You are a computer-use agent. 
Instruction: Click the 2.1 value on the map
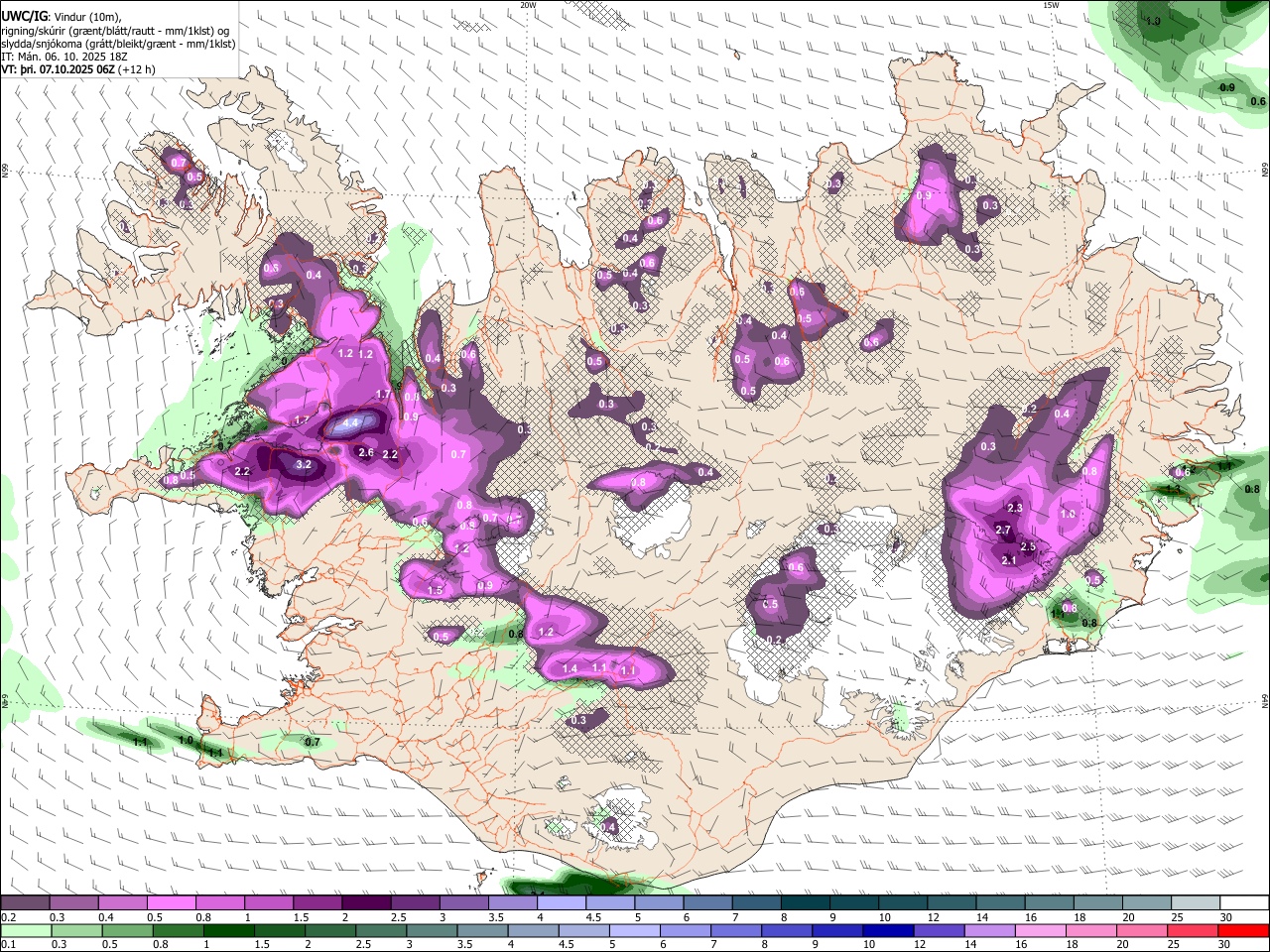pos(1010,561)
